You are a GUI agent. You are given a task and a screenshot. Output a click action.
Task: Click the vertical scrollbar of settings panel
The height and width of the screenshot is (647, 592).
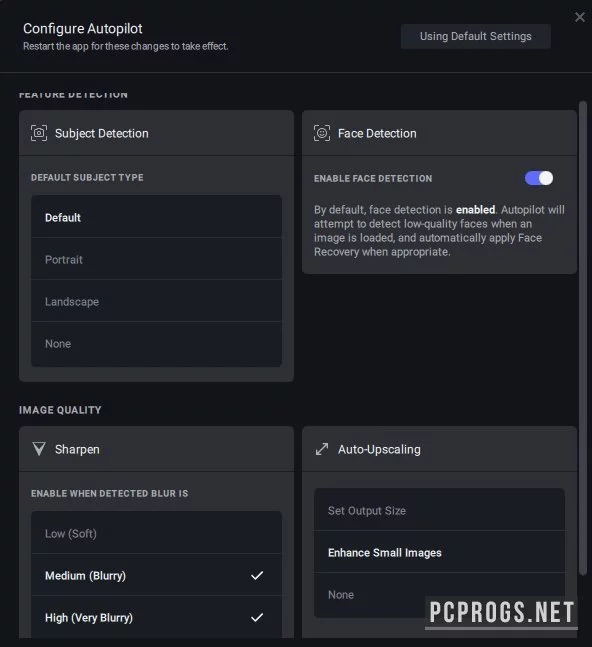(x=583, y=338)
